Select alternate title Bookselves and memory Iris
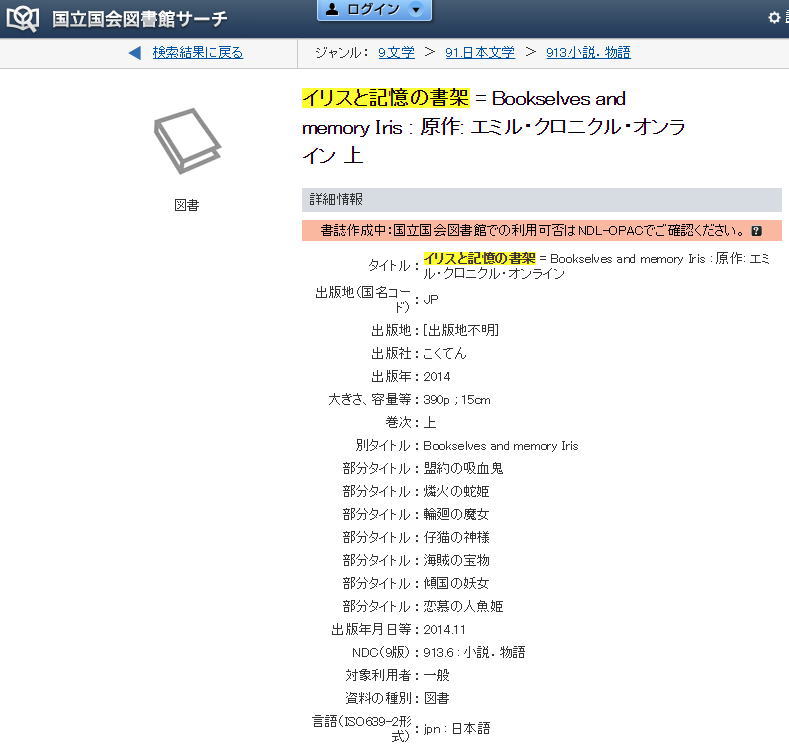 (501, 446)
